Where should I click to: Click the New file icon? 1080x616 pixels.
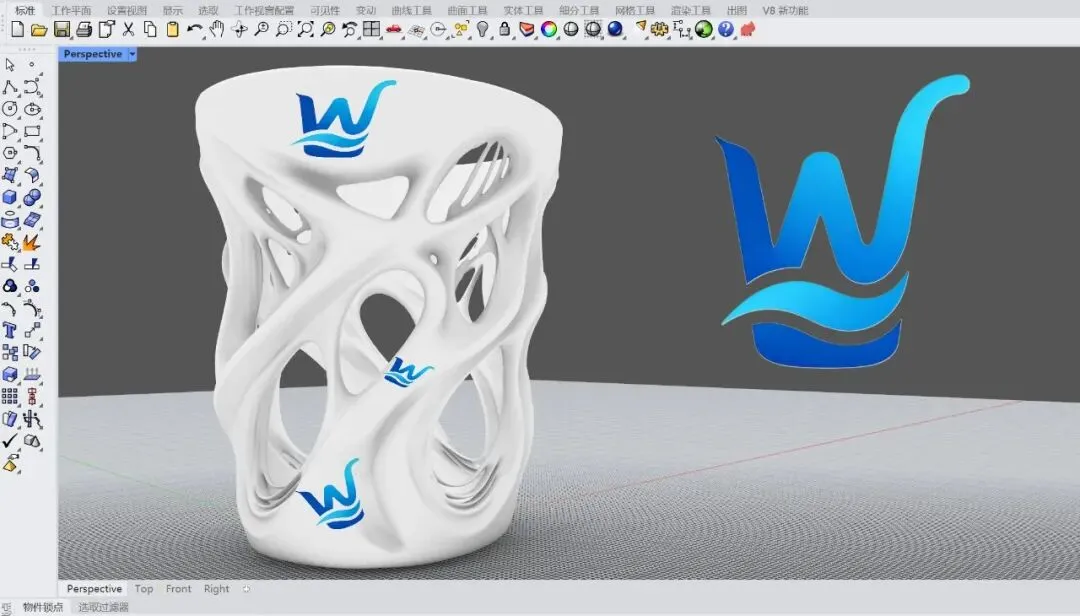pos(18,29)
